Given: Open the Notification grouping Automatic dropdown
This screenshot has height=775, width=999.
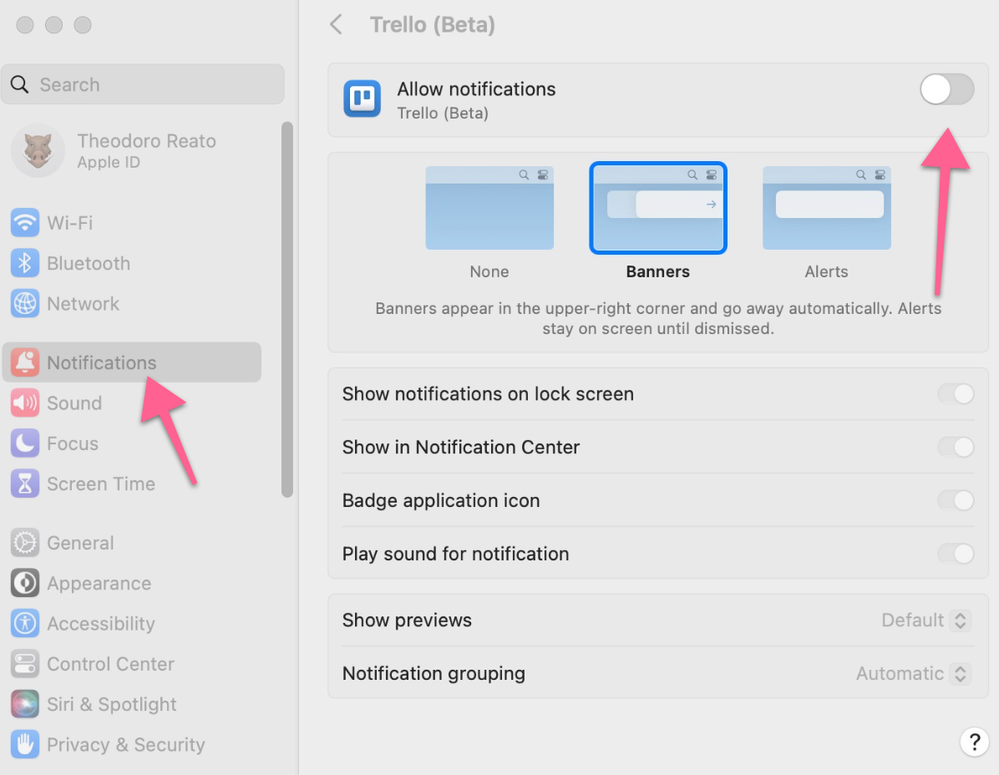Looking at the screenshot, I should [x=913, y=674].
